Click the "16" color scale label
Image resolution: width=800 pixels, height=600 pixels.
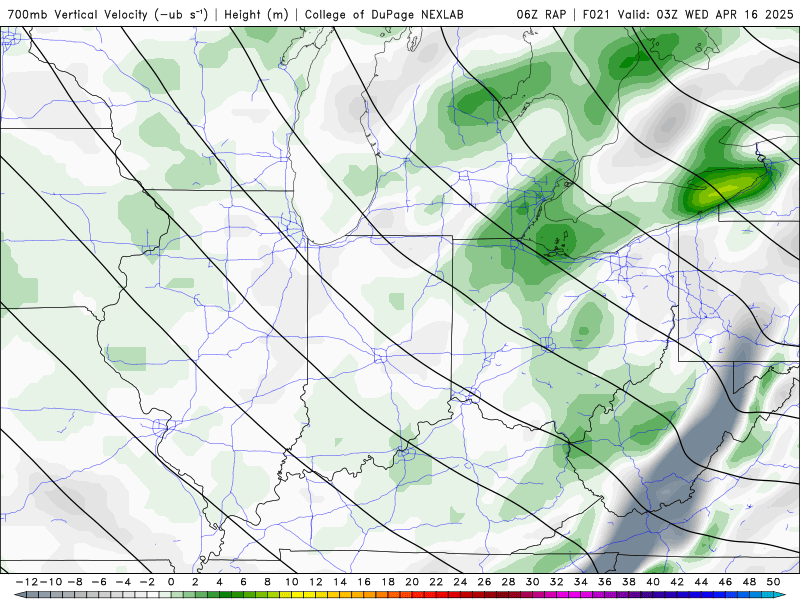click(x=364, y=582)
